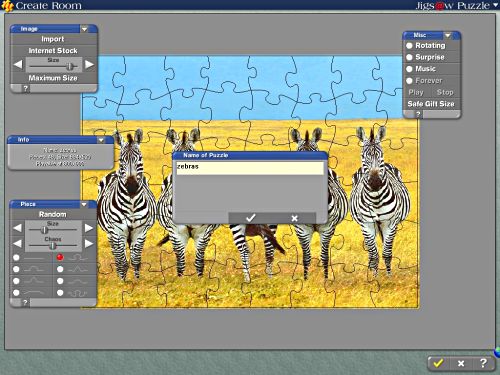Increase image size with right arrow
This screenshot has width=500, height=375.
pyautogui.click(x=89, y=64)
